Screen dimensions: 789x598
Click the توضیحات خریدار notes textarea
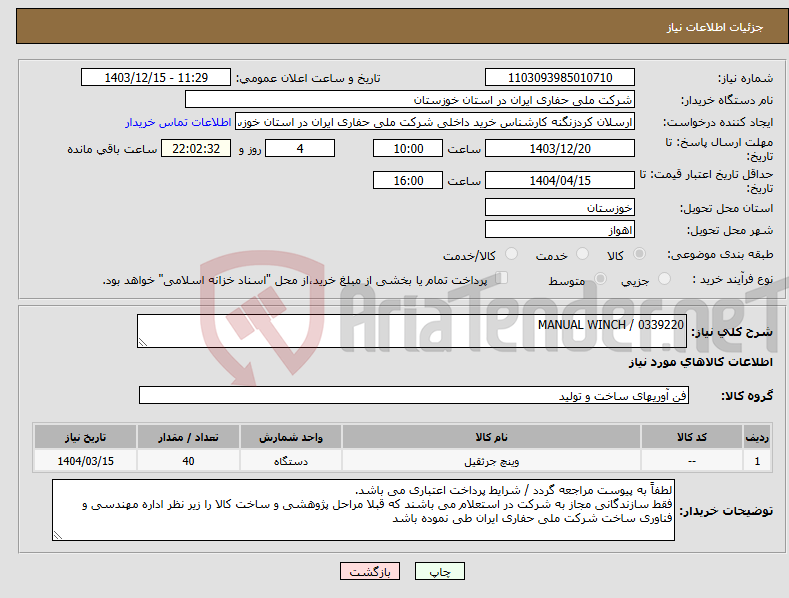pos(363,510)
